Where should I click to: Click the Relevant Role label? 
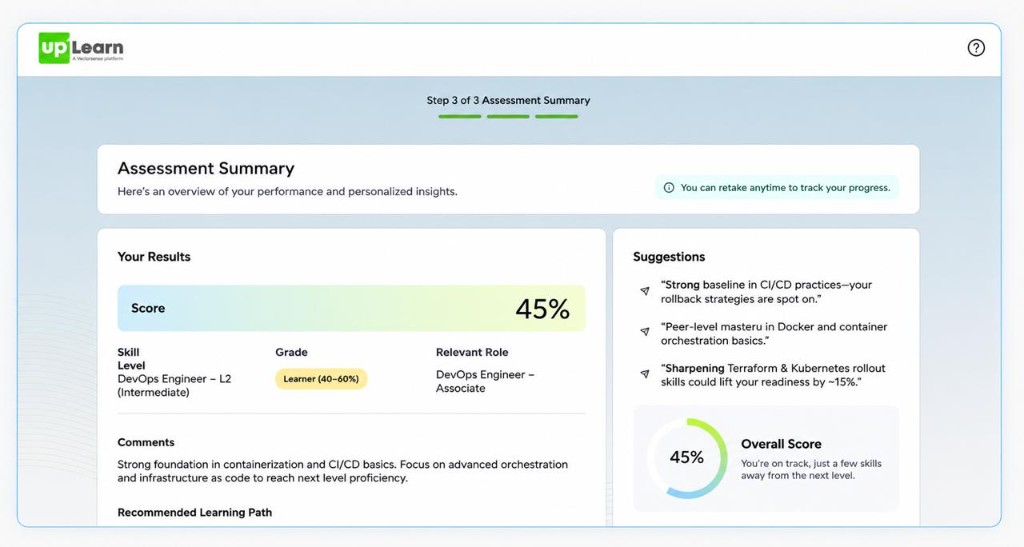pyautogui.click(x=472, y=352)
